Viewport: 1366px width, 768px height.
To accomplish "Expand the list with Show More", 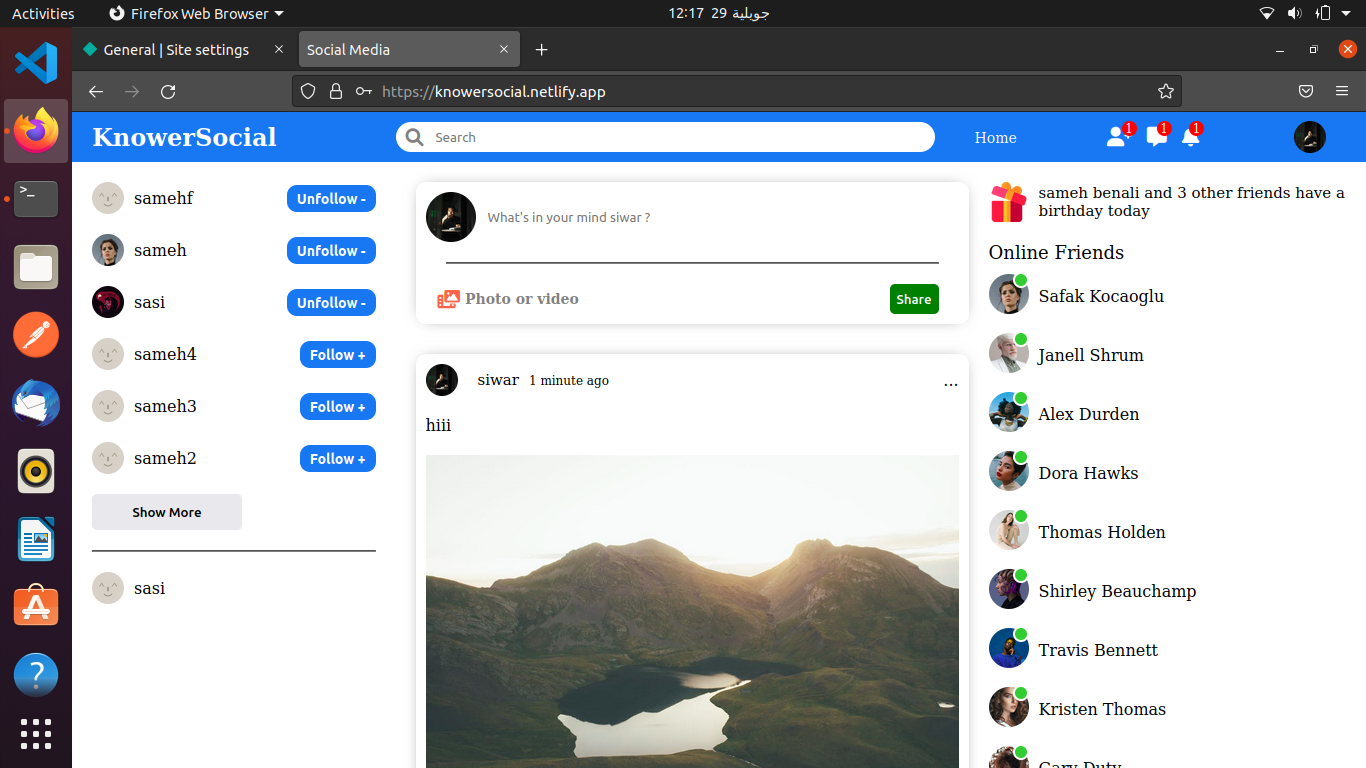I will tap(167, 512).
